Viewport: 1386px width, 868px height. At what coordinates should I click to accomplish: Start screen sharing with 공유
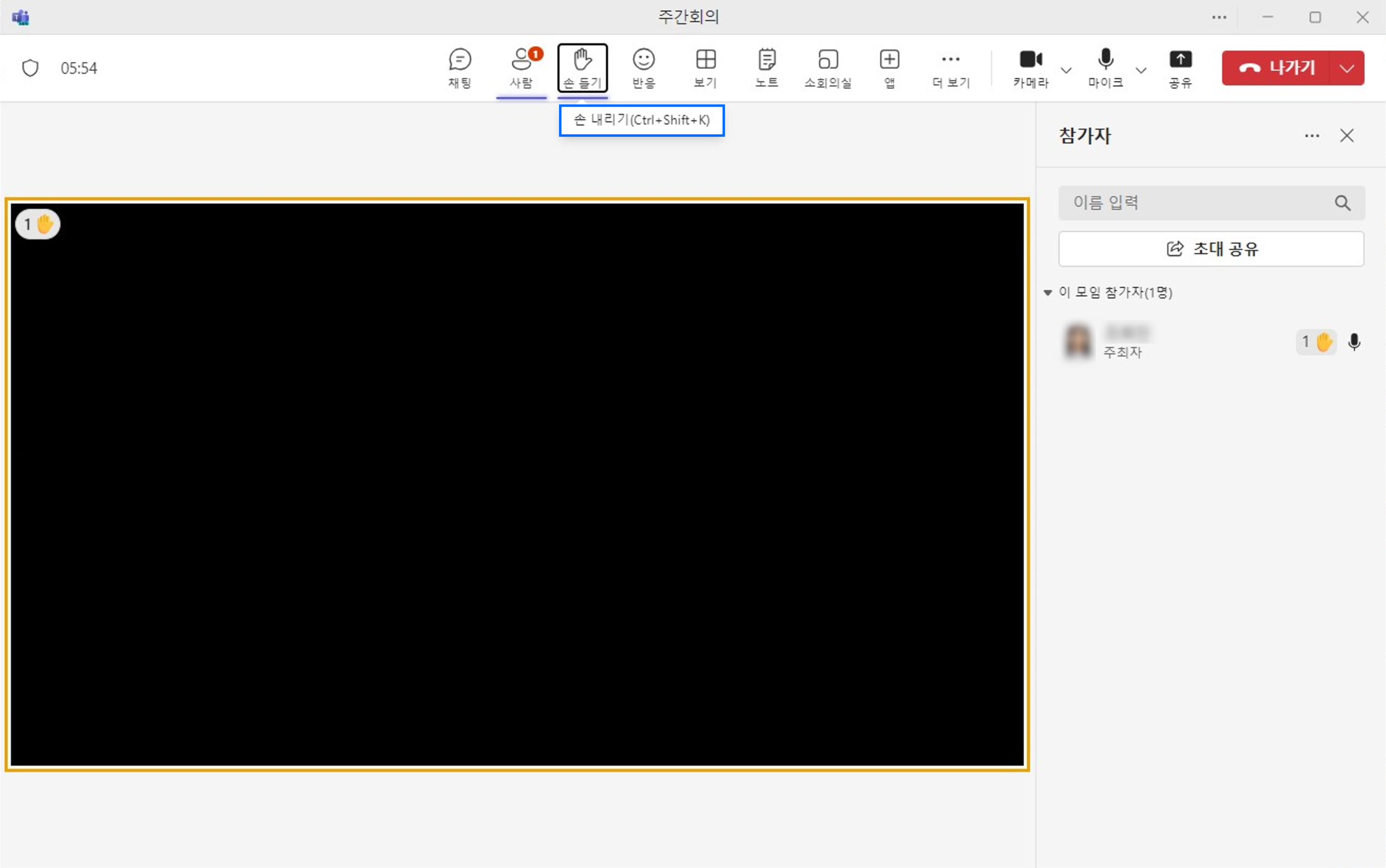point(1180,67)
